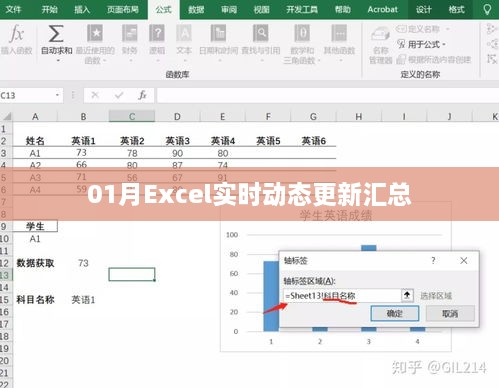Open the Developer ribbon tab
This screenshot has height=388, width=499.
[x=302, y=9]
